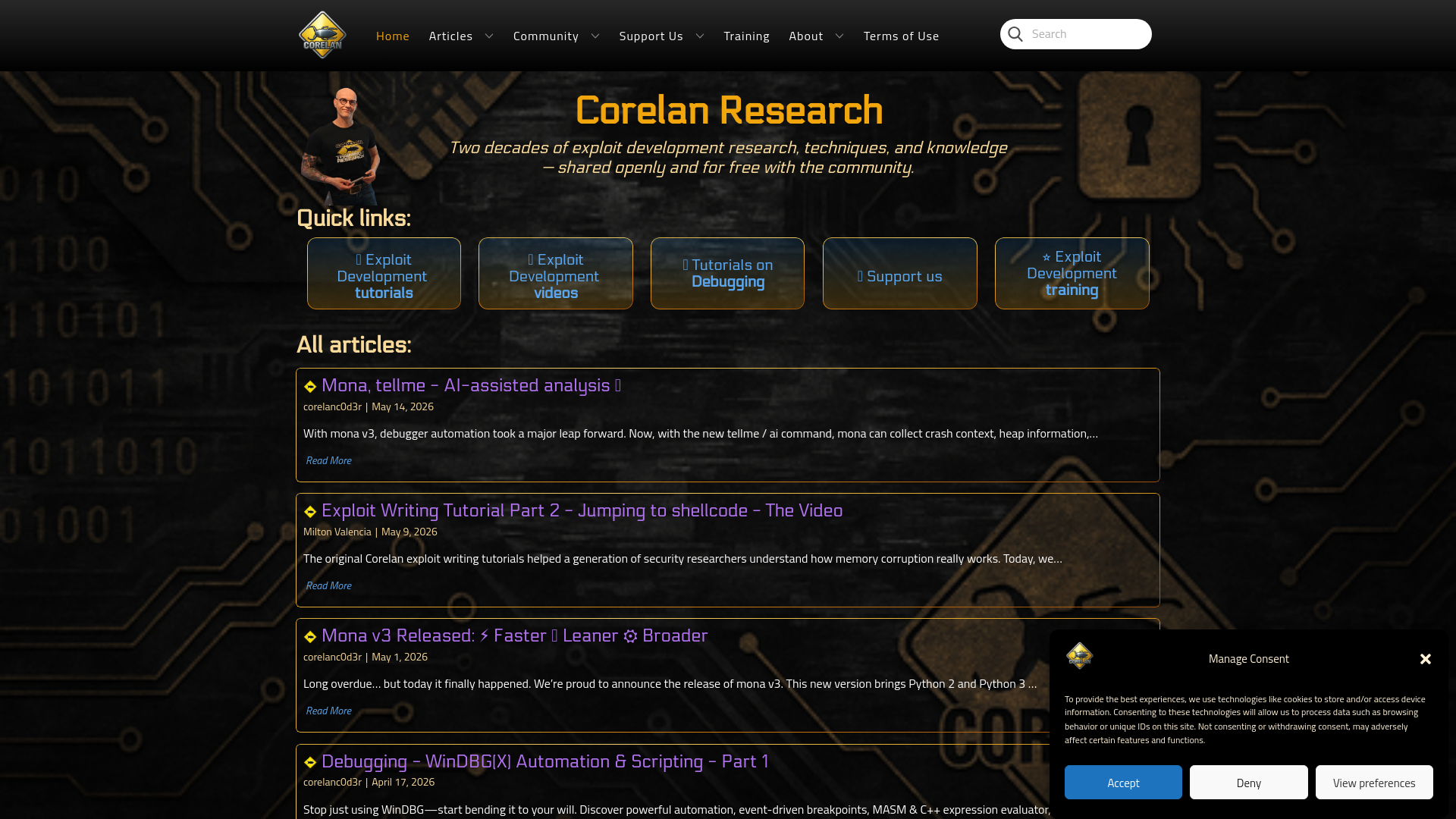Open Mona v3 Released article title
This screenshot has width=1456, height=819.
(514, 635)
